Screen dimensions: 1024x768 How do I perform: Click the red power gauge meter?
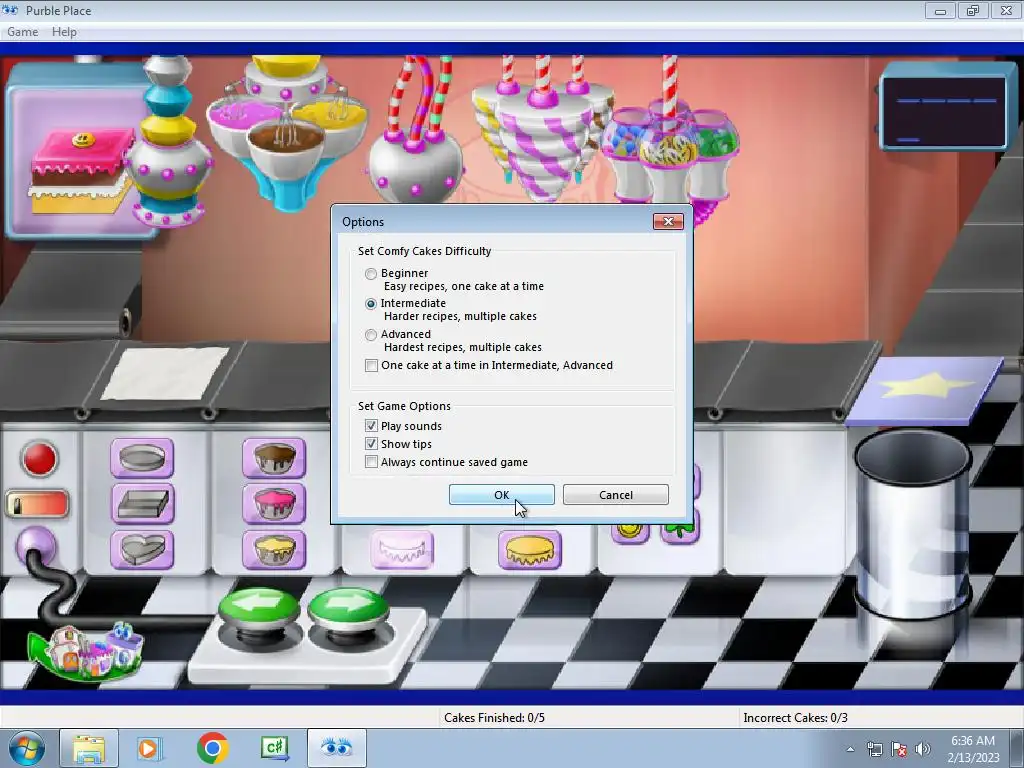tap(37, 504)
